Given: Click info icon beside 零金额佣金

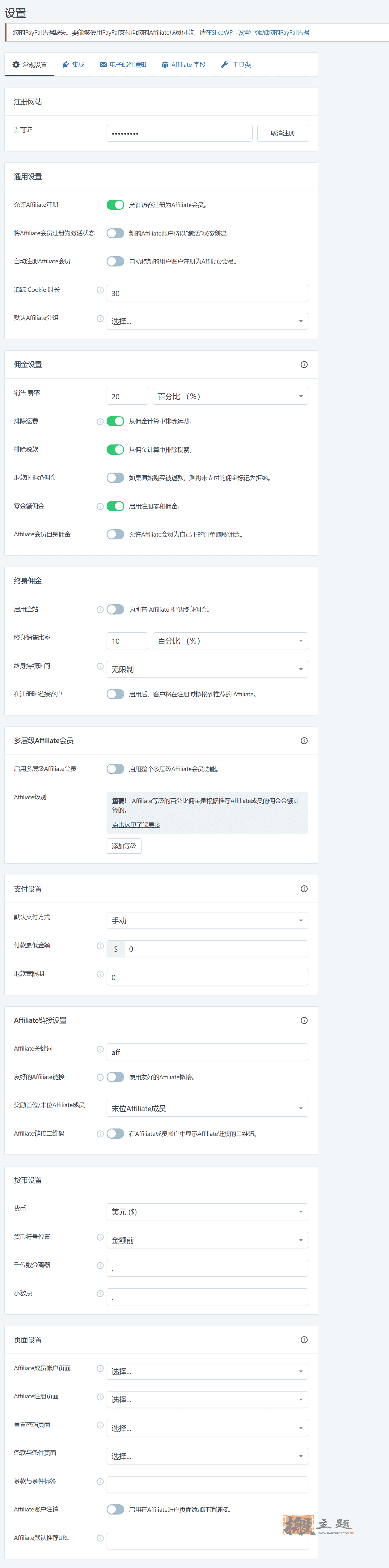Looking at the screenshot, I should pyautogui.click(x=100, y=506).
